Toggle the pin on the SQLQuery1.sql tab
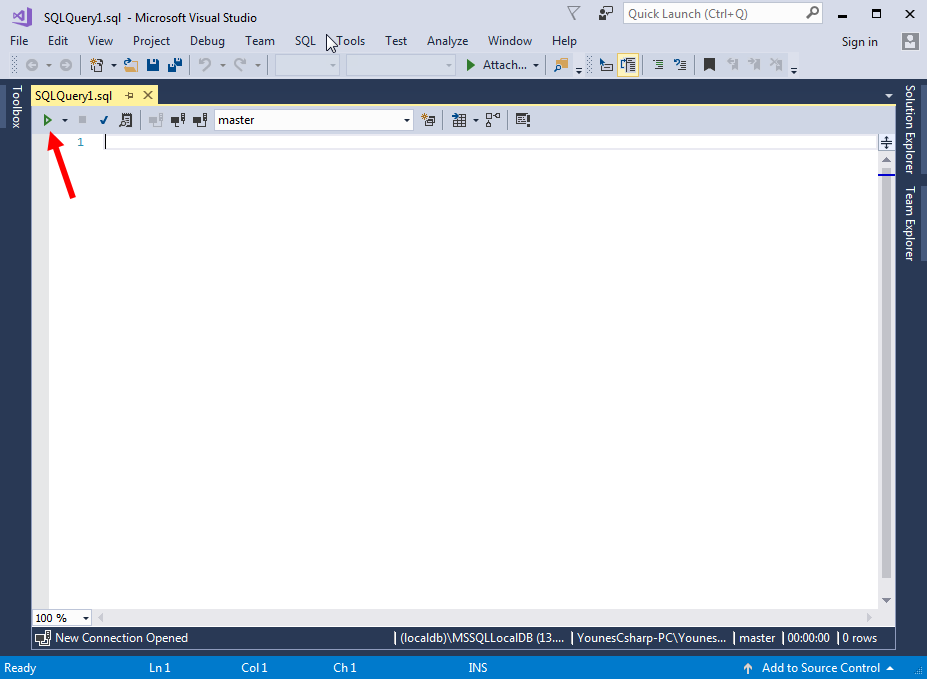927x679 pixels. tap(131, 95)
